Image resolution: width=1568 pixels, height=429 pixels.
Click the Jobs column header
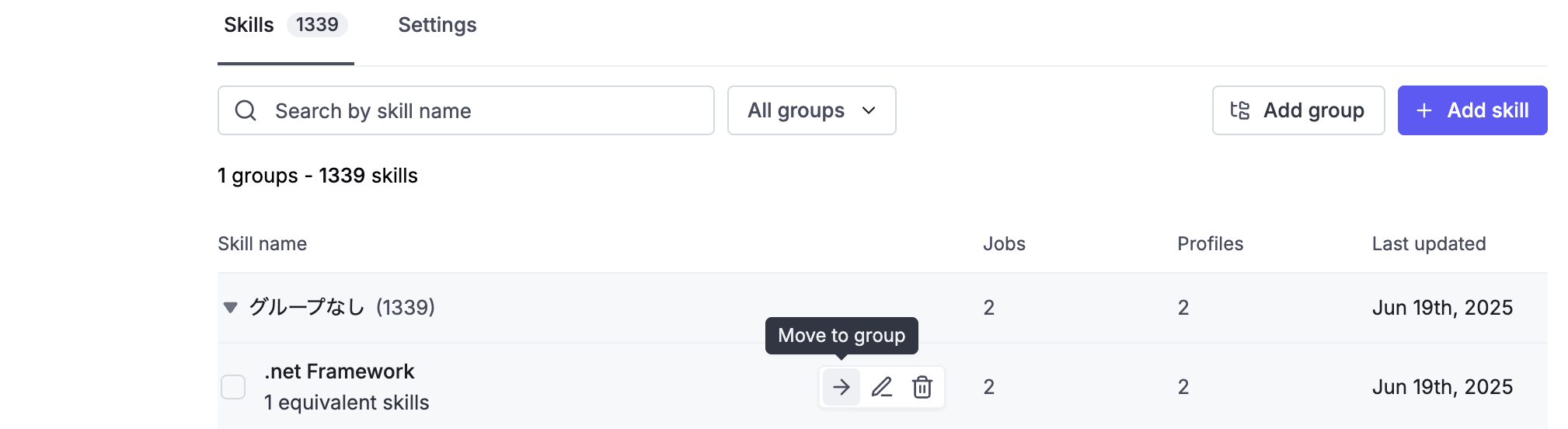(x=1004, y=244)
